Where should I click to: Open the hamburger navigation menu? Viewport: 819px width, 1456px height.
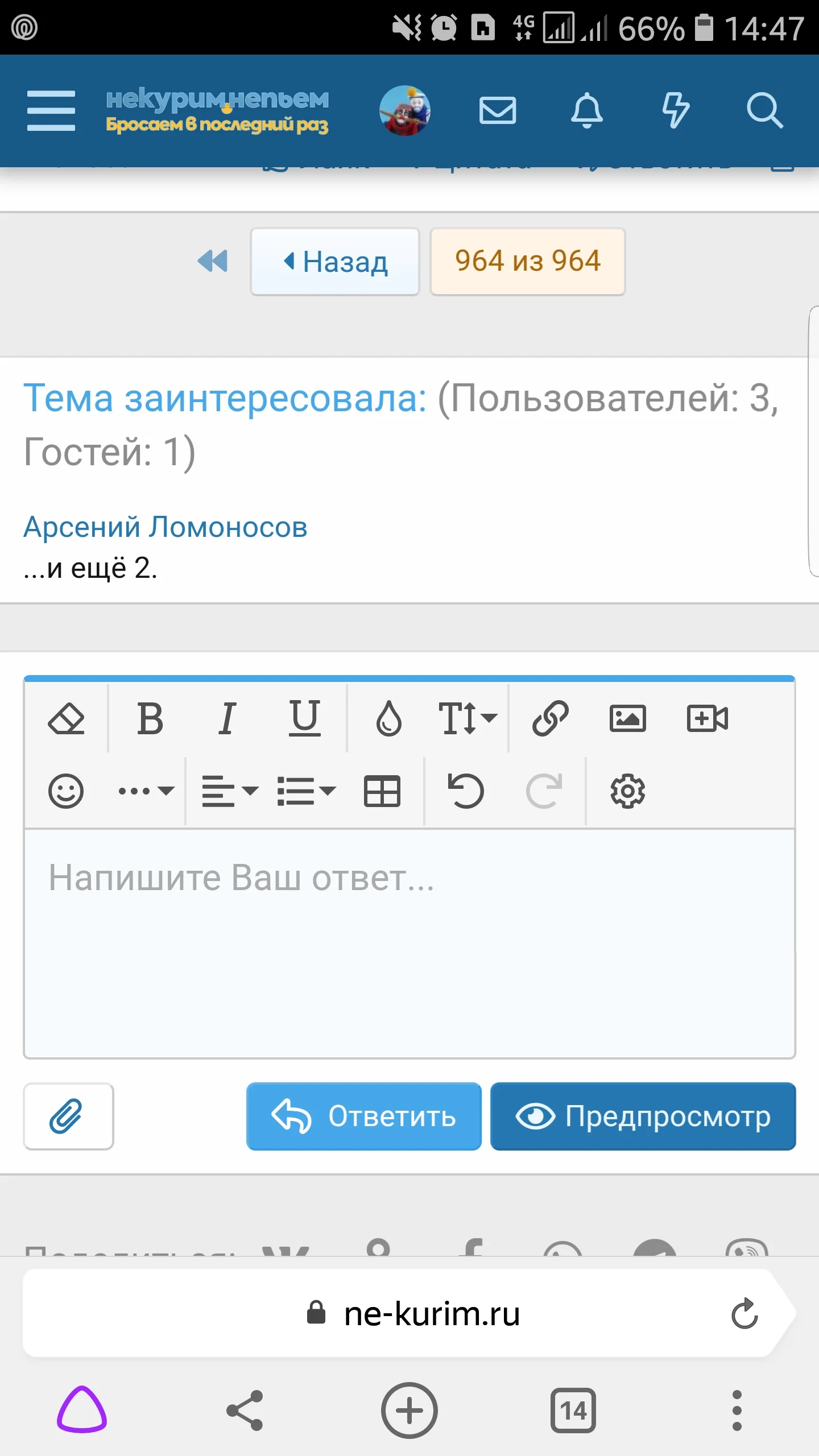click(51, 110)
